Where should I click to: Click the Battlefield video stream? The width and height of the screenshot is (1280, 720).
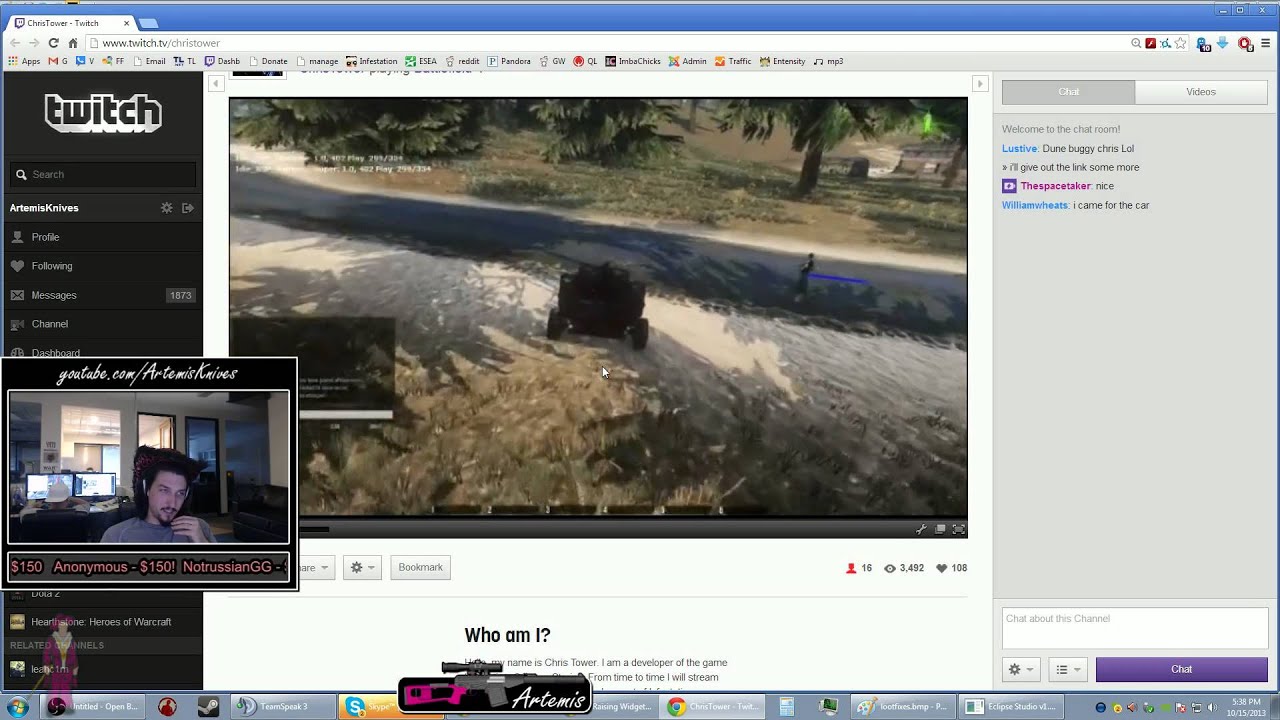[x=598, y=308]
